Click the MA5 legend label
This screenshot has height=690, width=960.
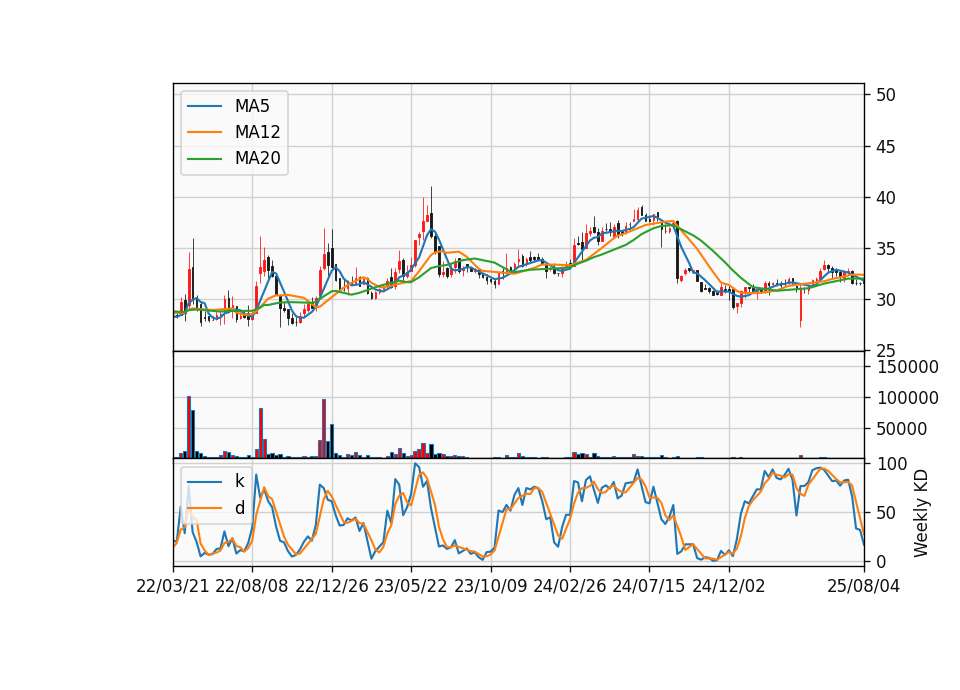coord(252,106)
